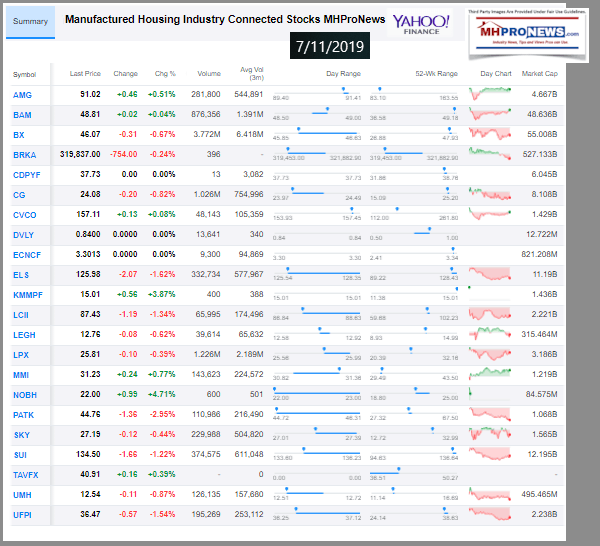Sort by the Symbol column header
Image resolution: width=600 pixels, height=546 pixels.
click(24, 74)
